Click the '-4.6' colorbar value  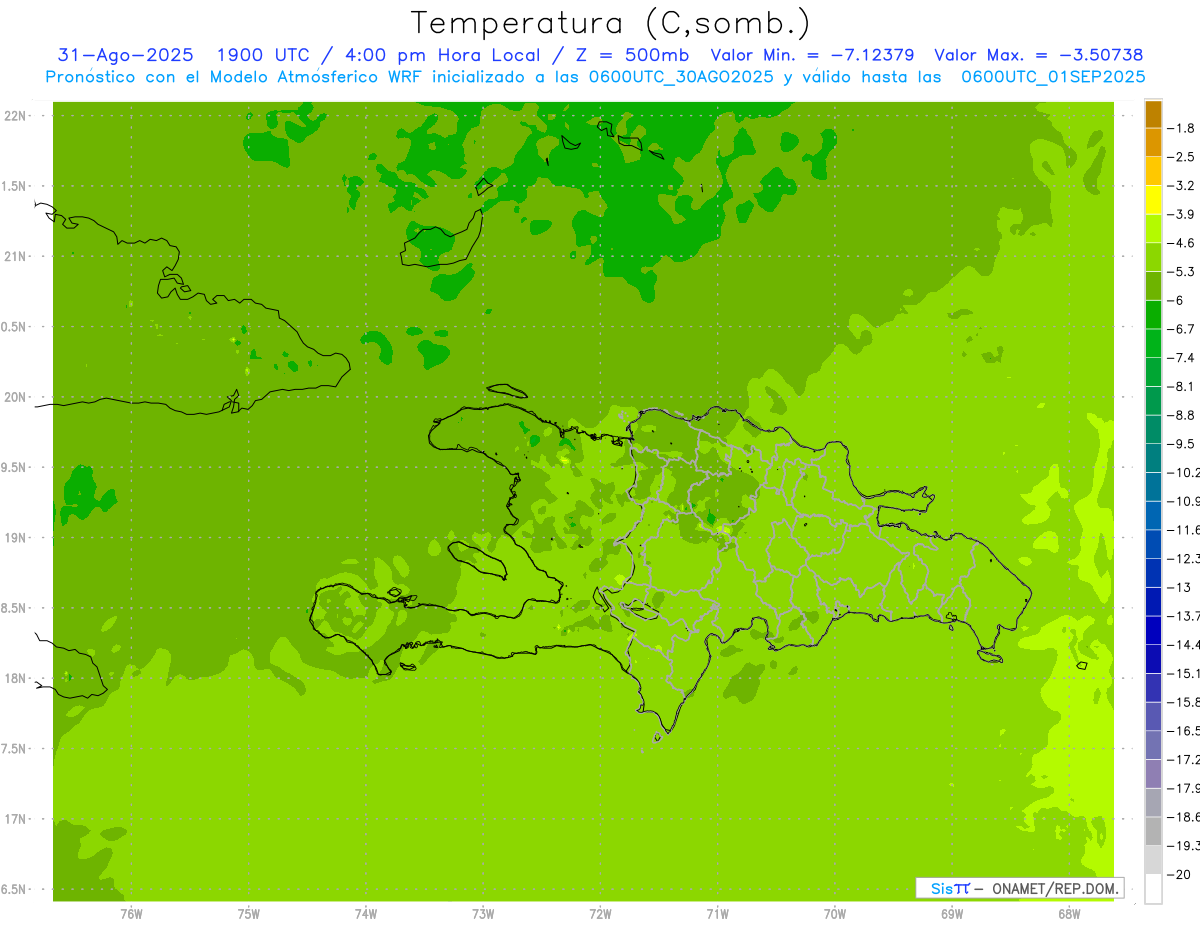point(1183,243)
